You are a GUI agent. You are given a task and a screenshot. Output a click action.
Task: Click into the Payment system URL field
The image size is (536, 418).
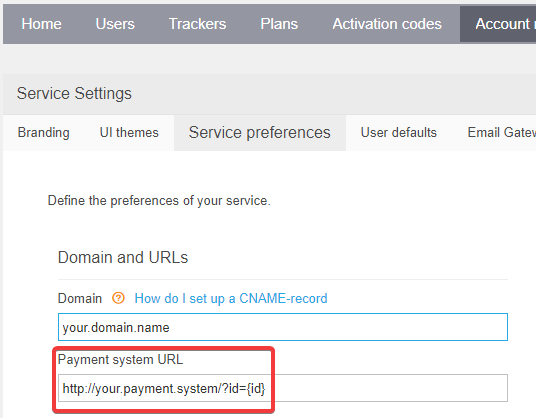283,388
